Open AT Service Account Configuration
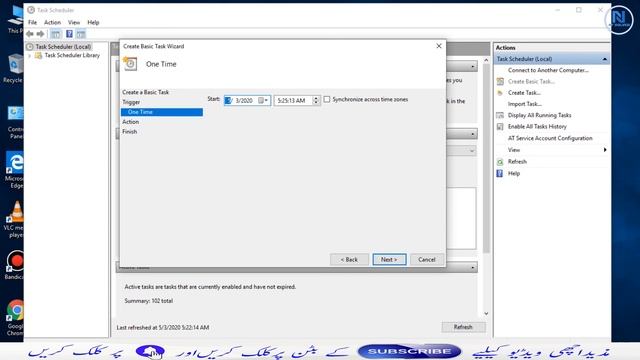 click(550, 138)
